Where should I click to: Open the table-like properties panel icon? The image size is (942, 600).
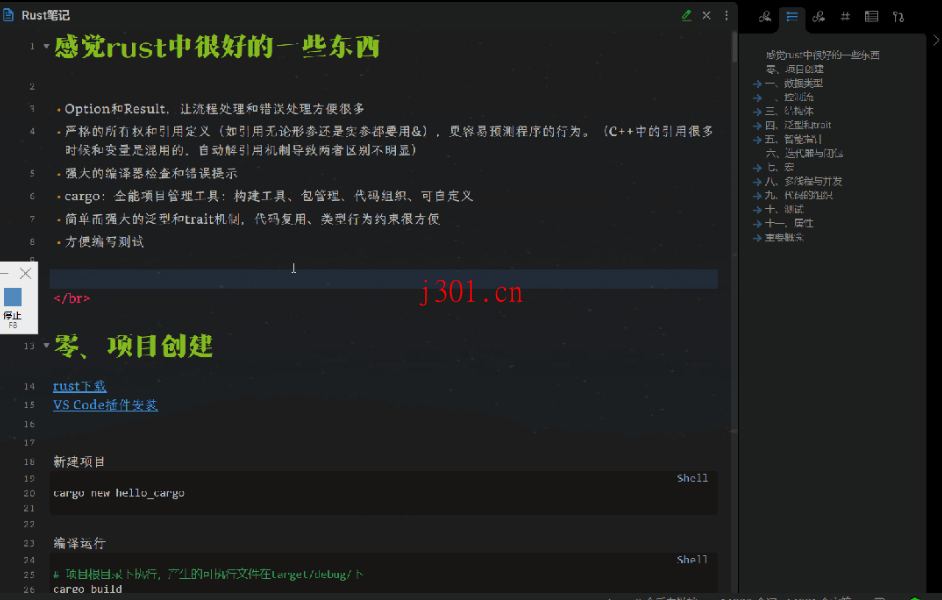(x=872, y=17)
